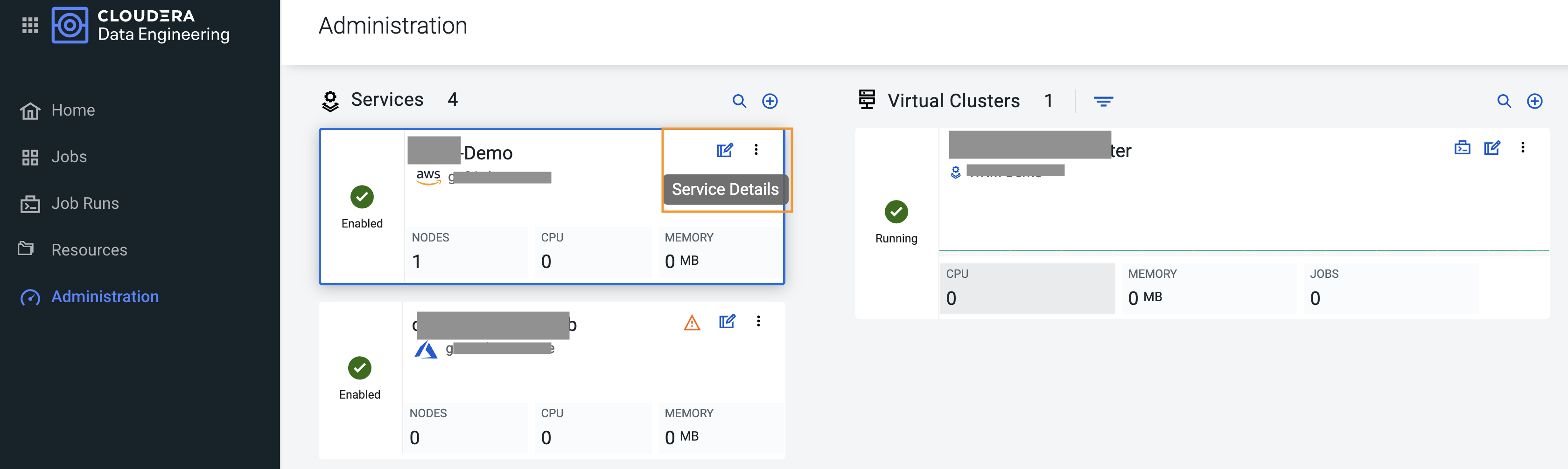Edit the virtual cluster details

coord(1492,148)
